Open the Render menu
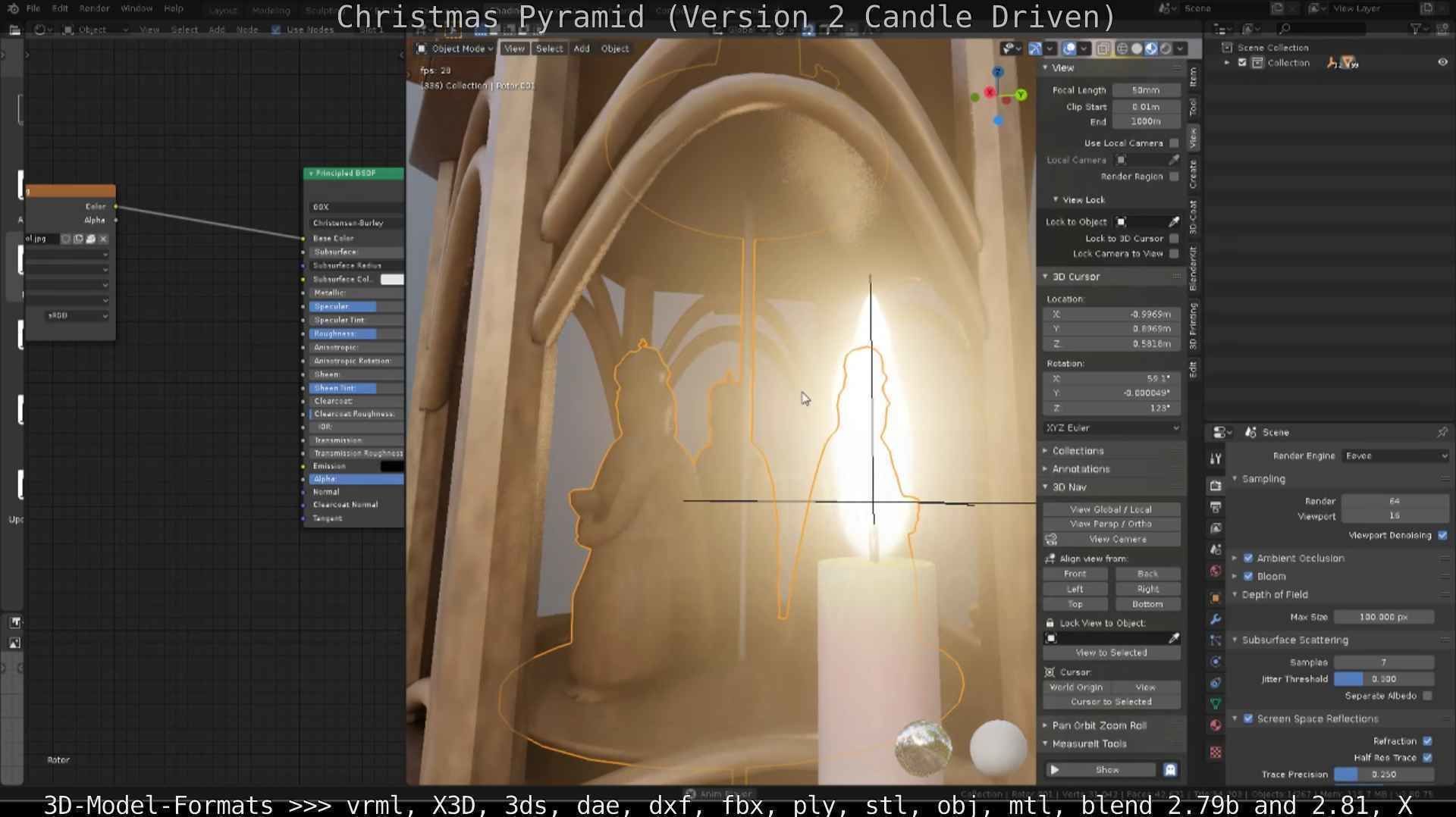Image resolution: width=1456 pixels, height=817 pixels. tap(94, 8)
